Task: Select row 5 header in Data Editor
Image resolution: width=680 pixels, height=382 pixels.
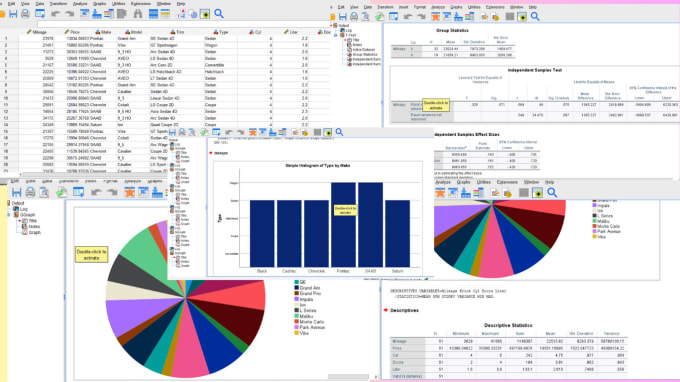Action: (6, 65)
